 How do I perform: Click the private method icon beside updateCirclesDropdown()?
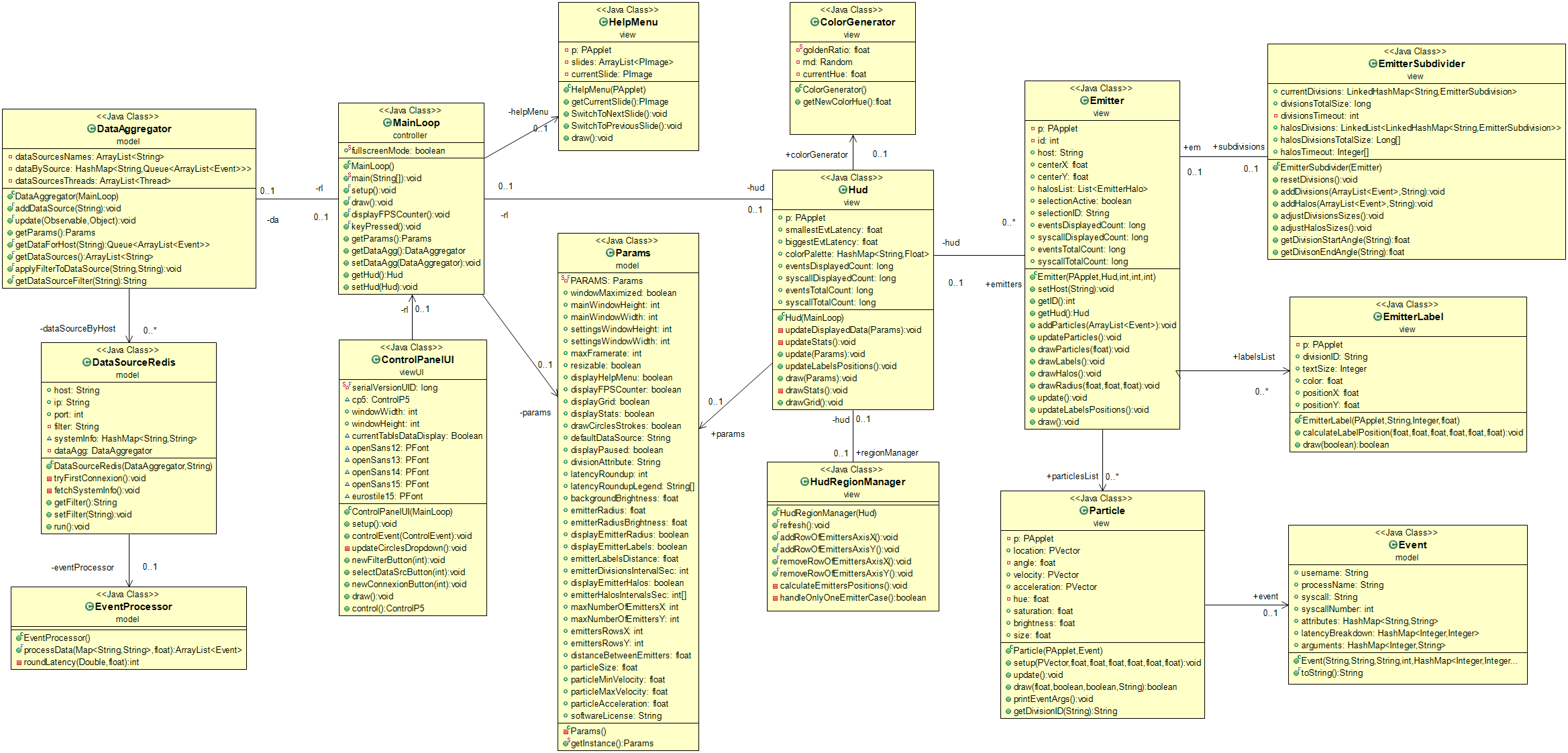click(x=347, y=548)
